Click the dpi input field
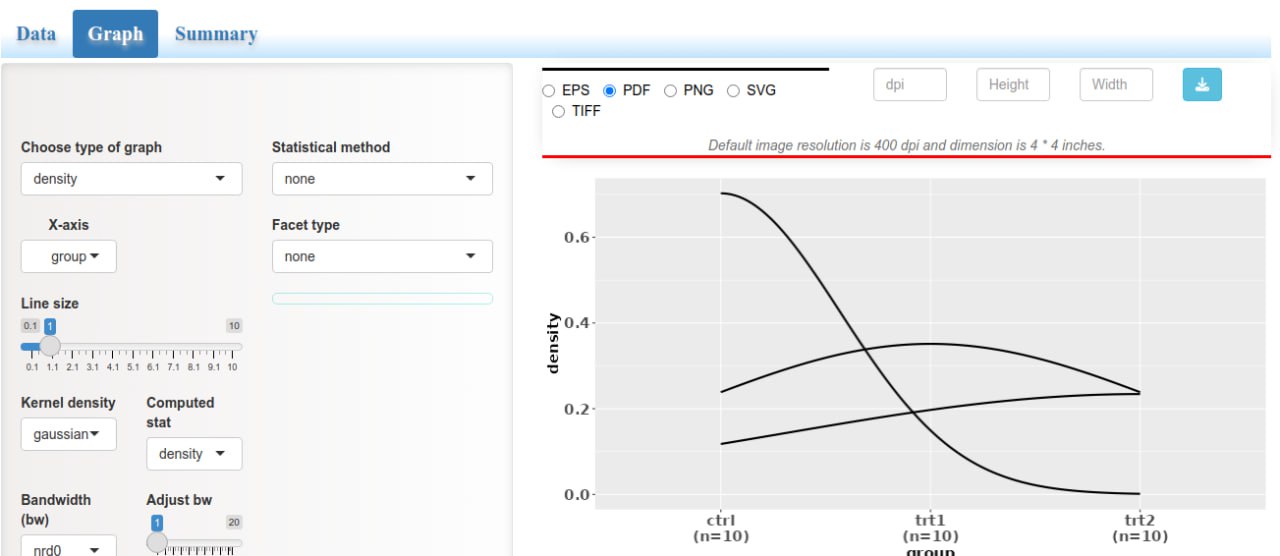This screenshot has width=1280, height=556. click(x=910, y=85)
